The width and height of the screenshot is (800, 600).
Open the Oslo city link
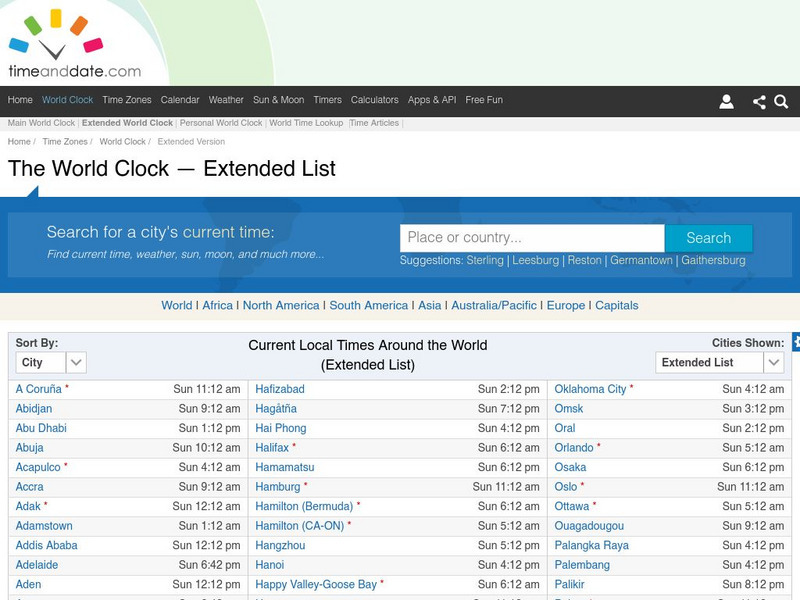click(x=566, y=487)
